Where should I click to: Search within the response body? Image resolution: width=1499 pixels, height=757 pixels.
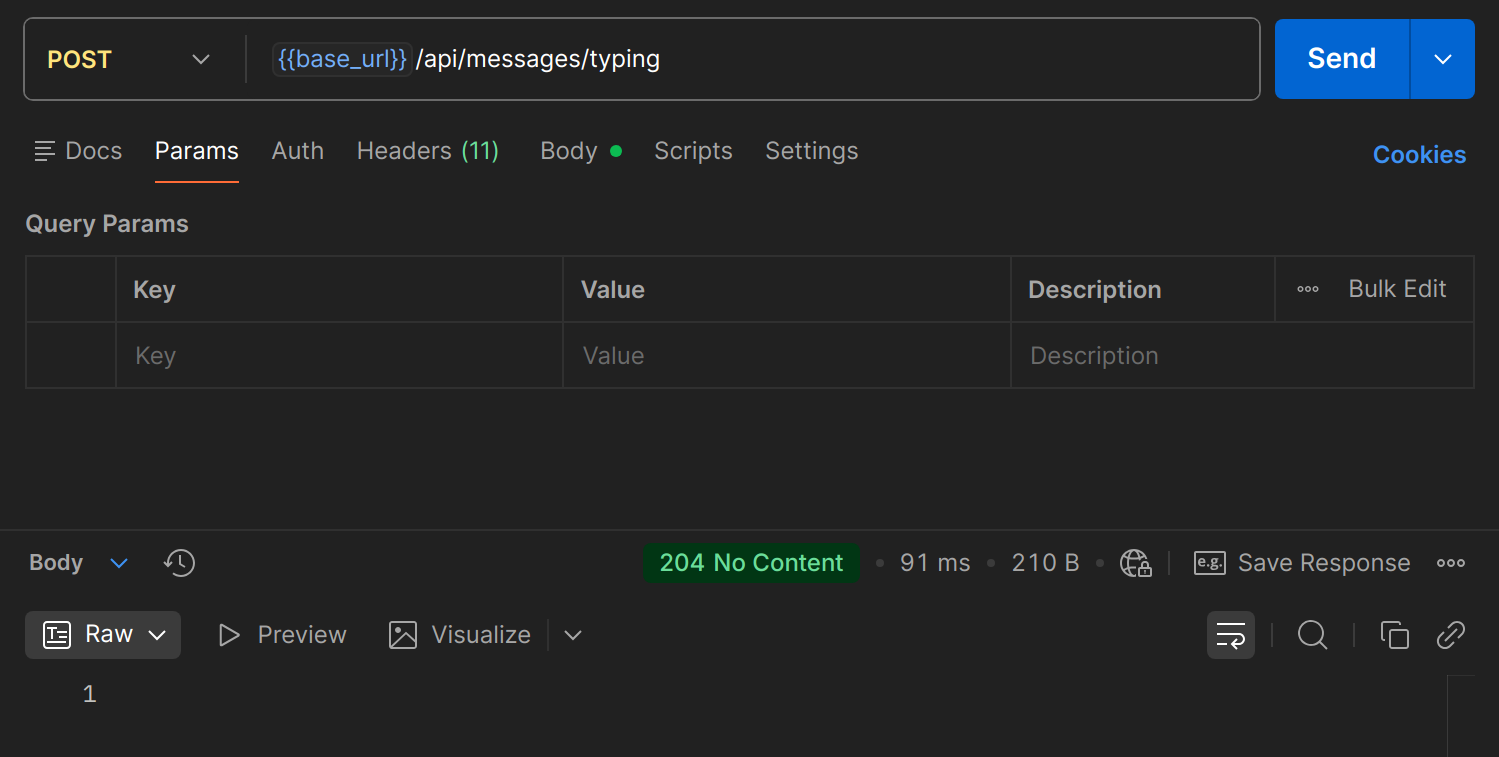tap(1312, 635)
